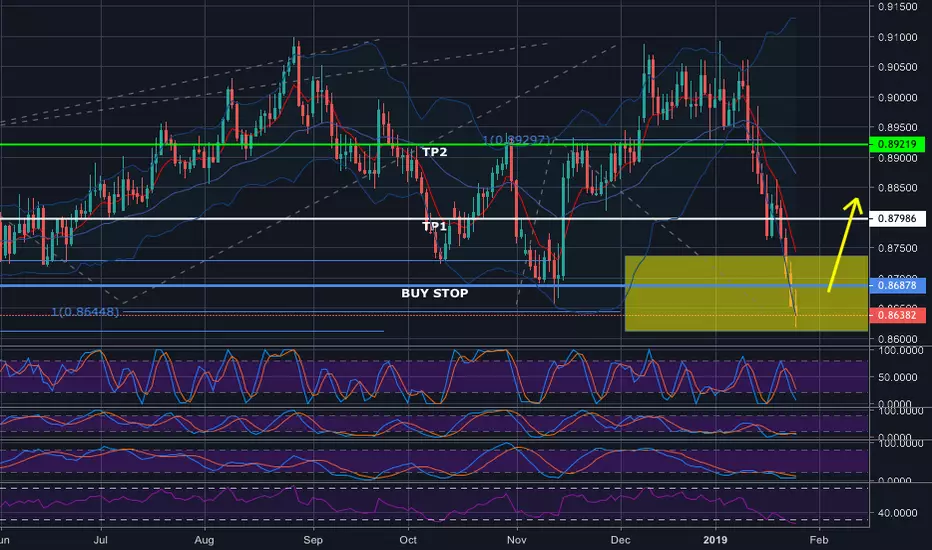Click the 0.91500 price scale value

[x=898, y=7]
